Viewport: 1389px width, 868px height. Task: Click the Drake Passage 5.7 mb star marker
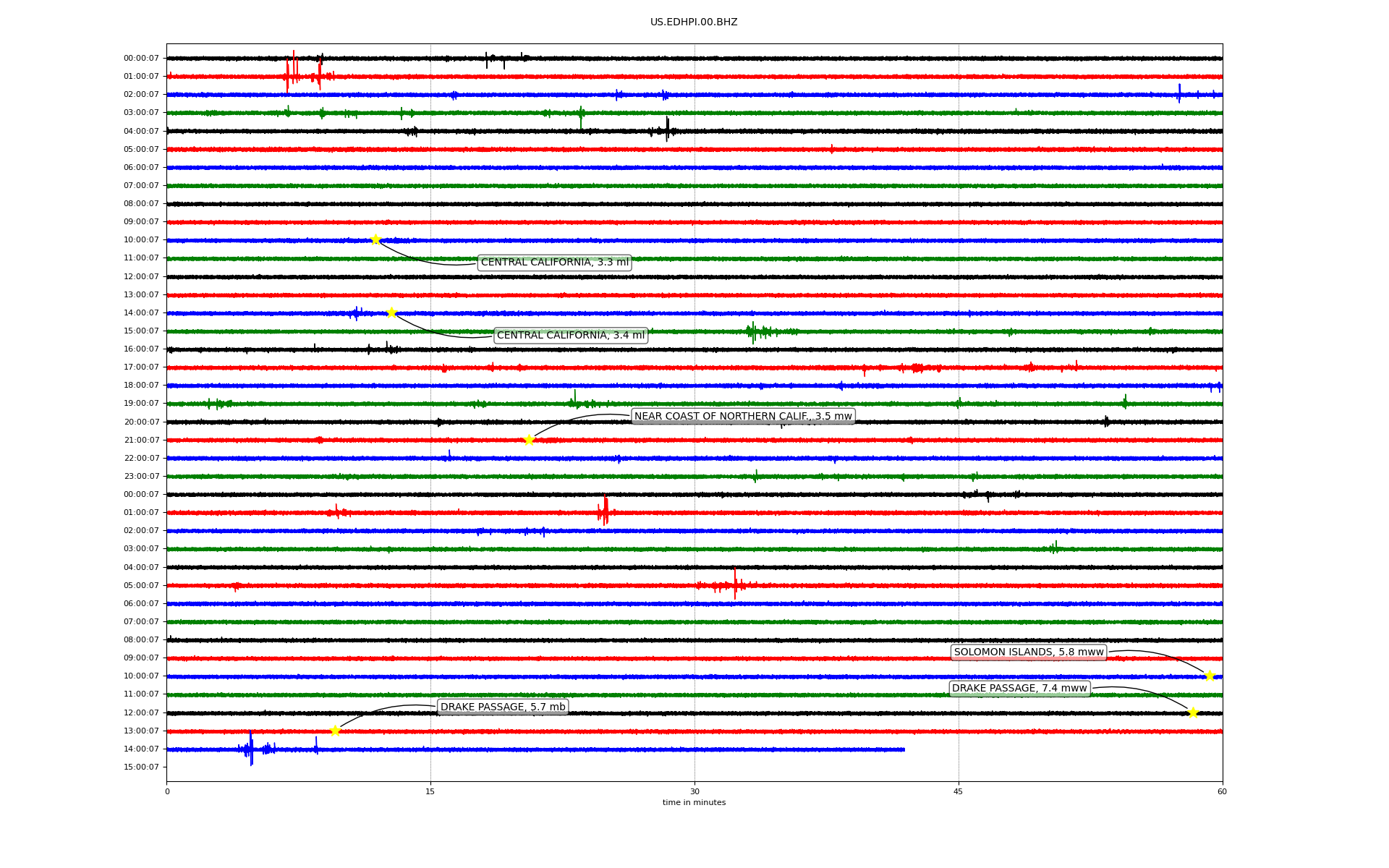pos(335,731)
